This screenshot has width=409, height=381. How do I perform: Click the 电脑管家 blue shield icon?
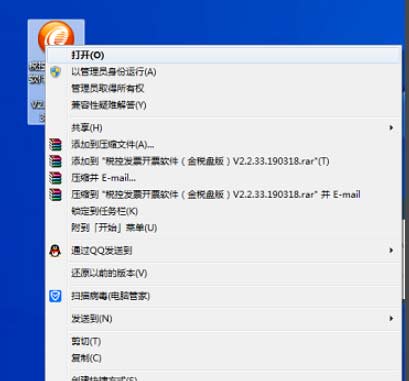click(55, 296)
